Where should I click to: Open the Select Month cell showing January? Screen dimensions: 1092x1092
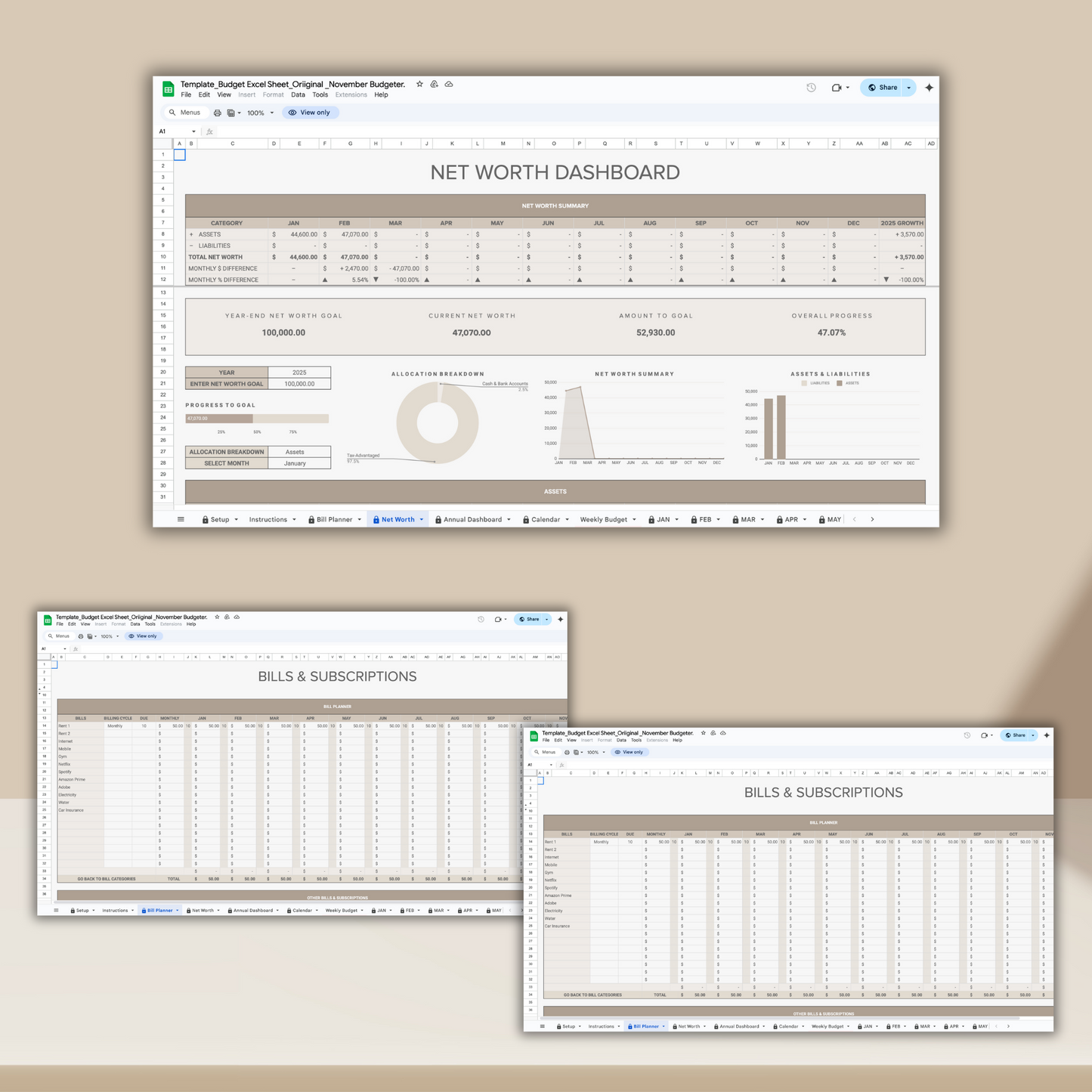[299, 463]
